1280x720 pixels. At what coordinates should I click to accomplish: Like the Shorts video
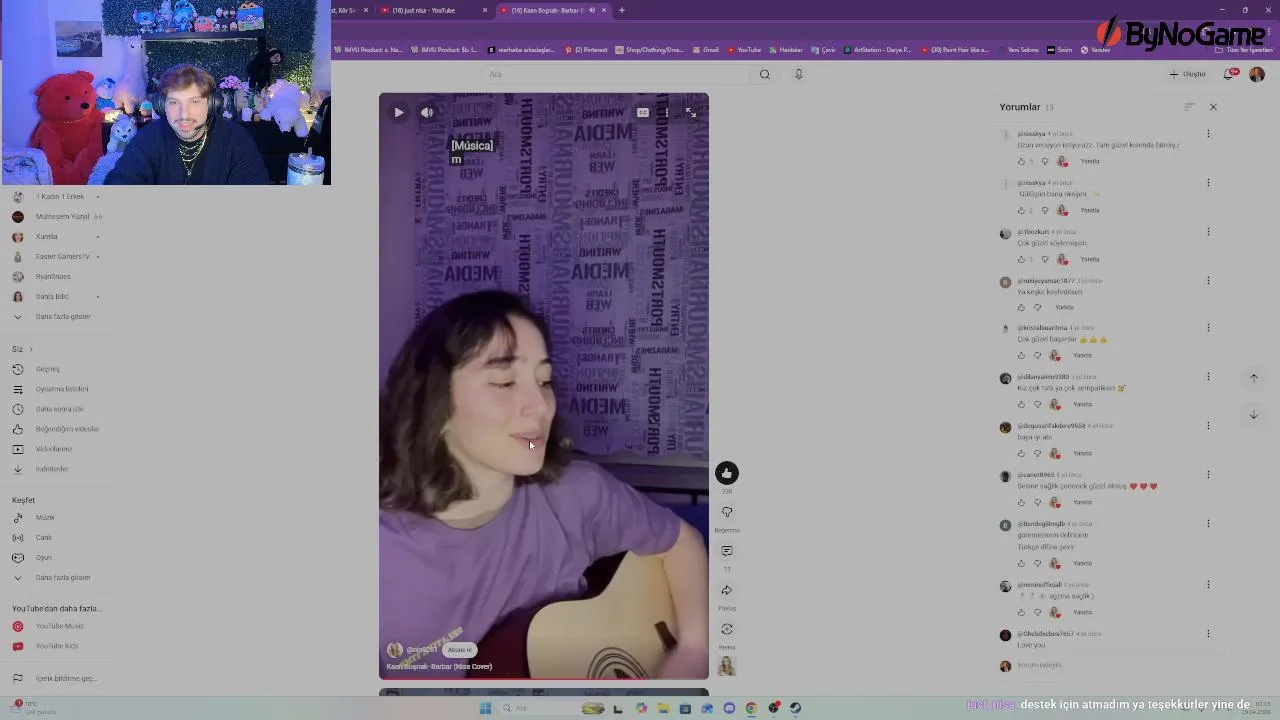point(727,473)
